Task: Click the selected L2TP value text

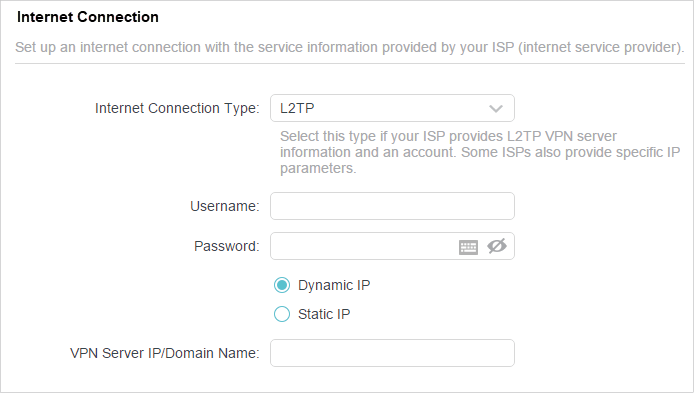Action: click(x=297, y=108)
